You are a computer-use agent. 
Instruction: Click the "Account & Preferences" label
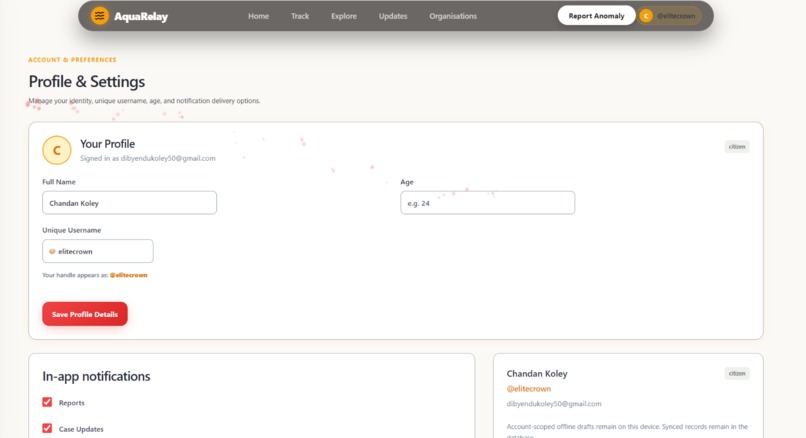(x=72, y=60)
